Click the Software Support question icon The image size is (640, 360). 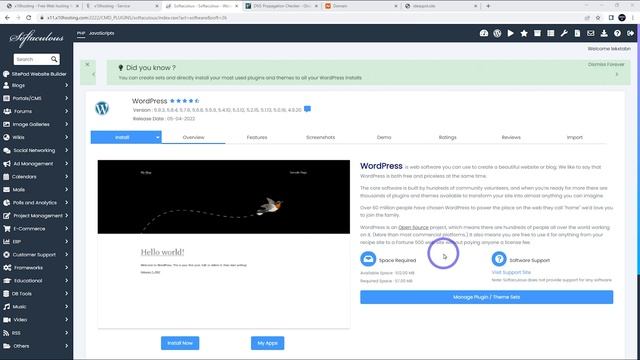[499, 259]
